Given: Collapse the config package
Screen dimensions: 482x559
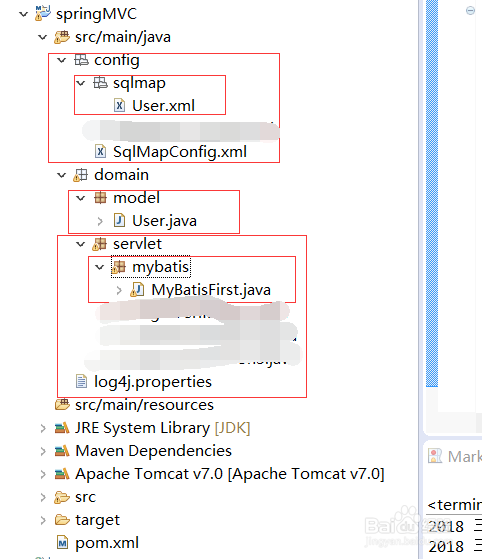Looking at the screenshot, I should click(62, 60).
